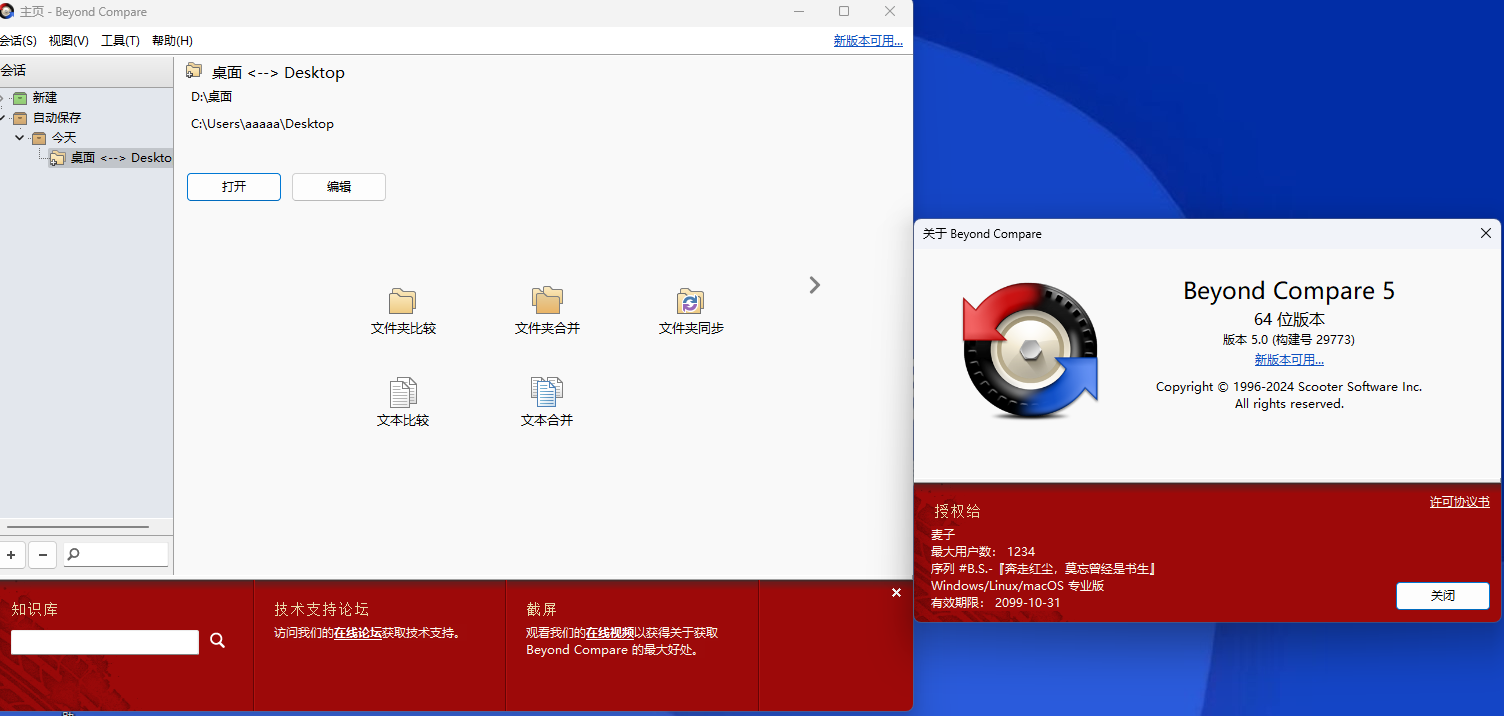
Task: Select the 新建 tree item
Action: (x=45, y=98)
